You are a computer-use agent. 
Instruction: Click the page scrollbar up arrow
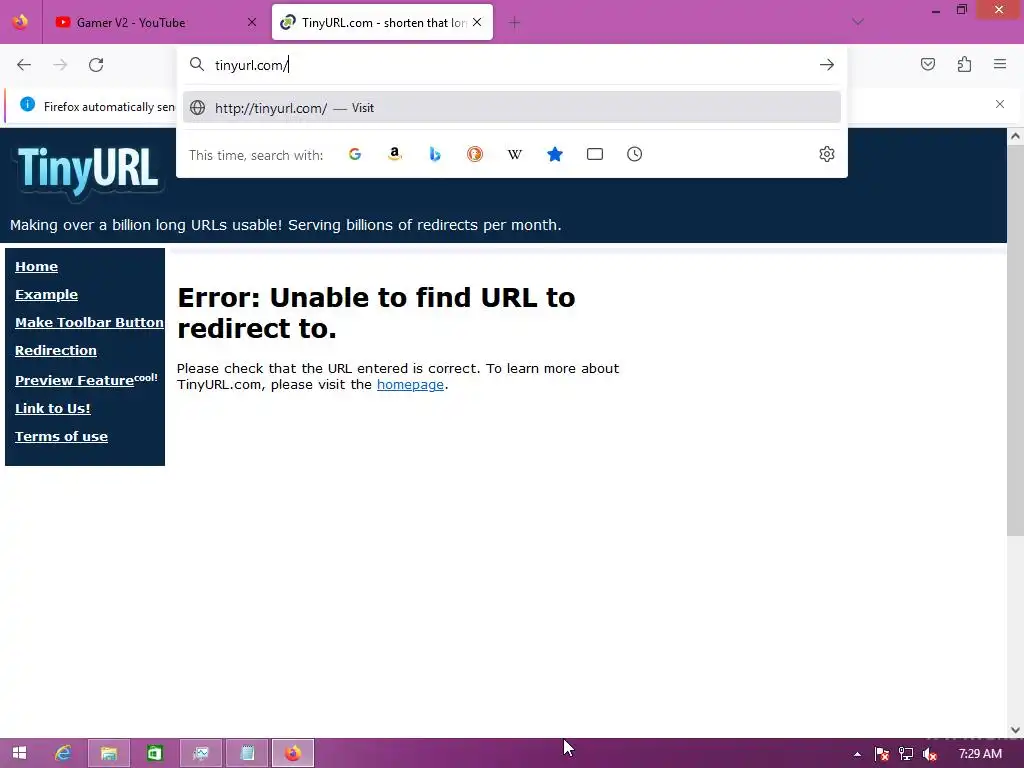coord(1015,136)
